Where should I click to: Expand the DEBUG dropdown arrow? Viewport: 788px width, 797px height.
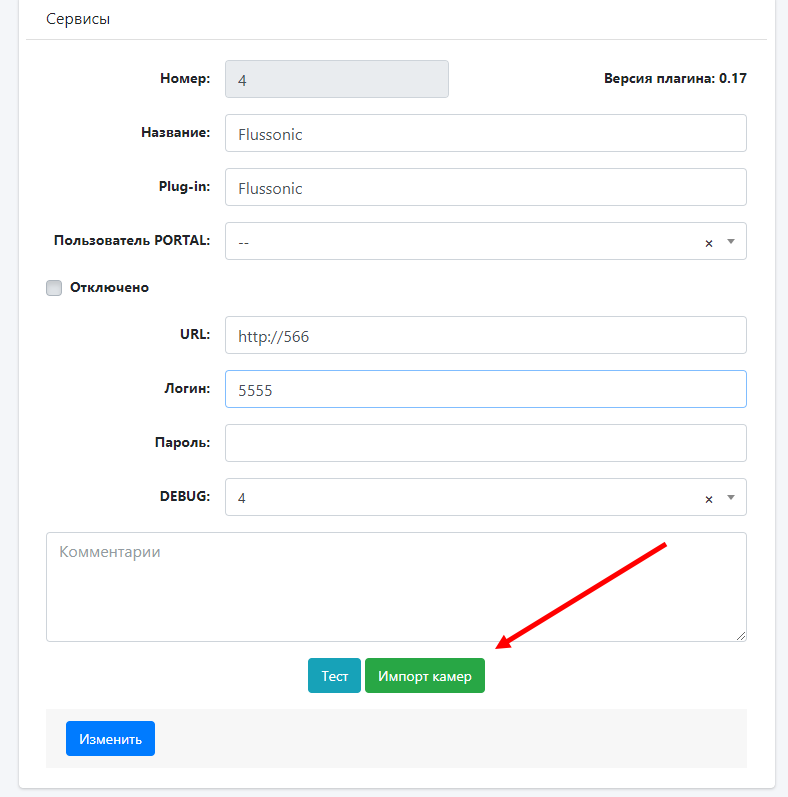pyautogui.click(x=730, y=498)
